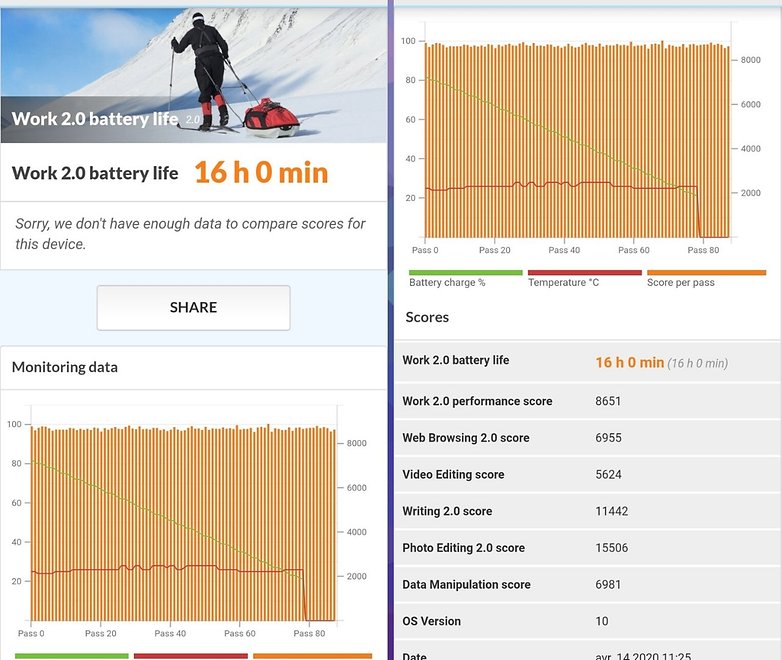Image resolution: width=782 pixels, height=660 pixels.
Task: Click the Temperature °C legend label
Action: point(564,282)
